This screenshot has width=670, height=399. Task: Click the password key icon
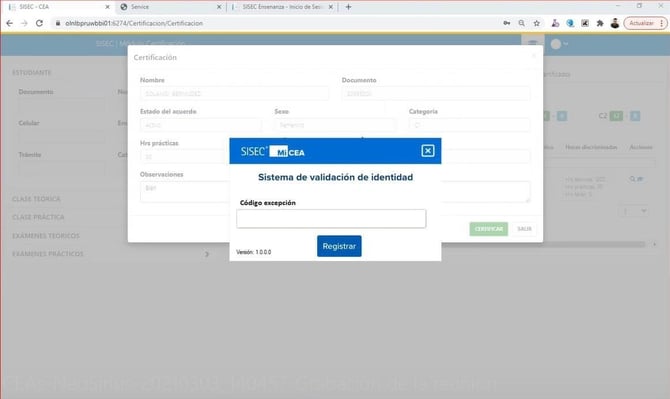click(507, 23)
